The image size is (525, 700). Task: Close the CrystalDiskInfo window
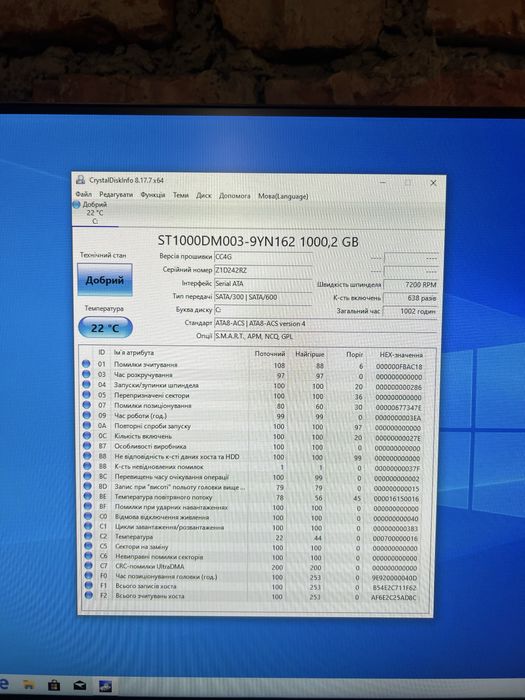pyautogui.click(x=433, y=183)
